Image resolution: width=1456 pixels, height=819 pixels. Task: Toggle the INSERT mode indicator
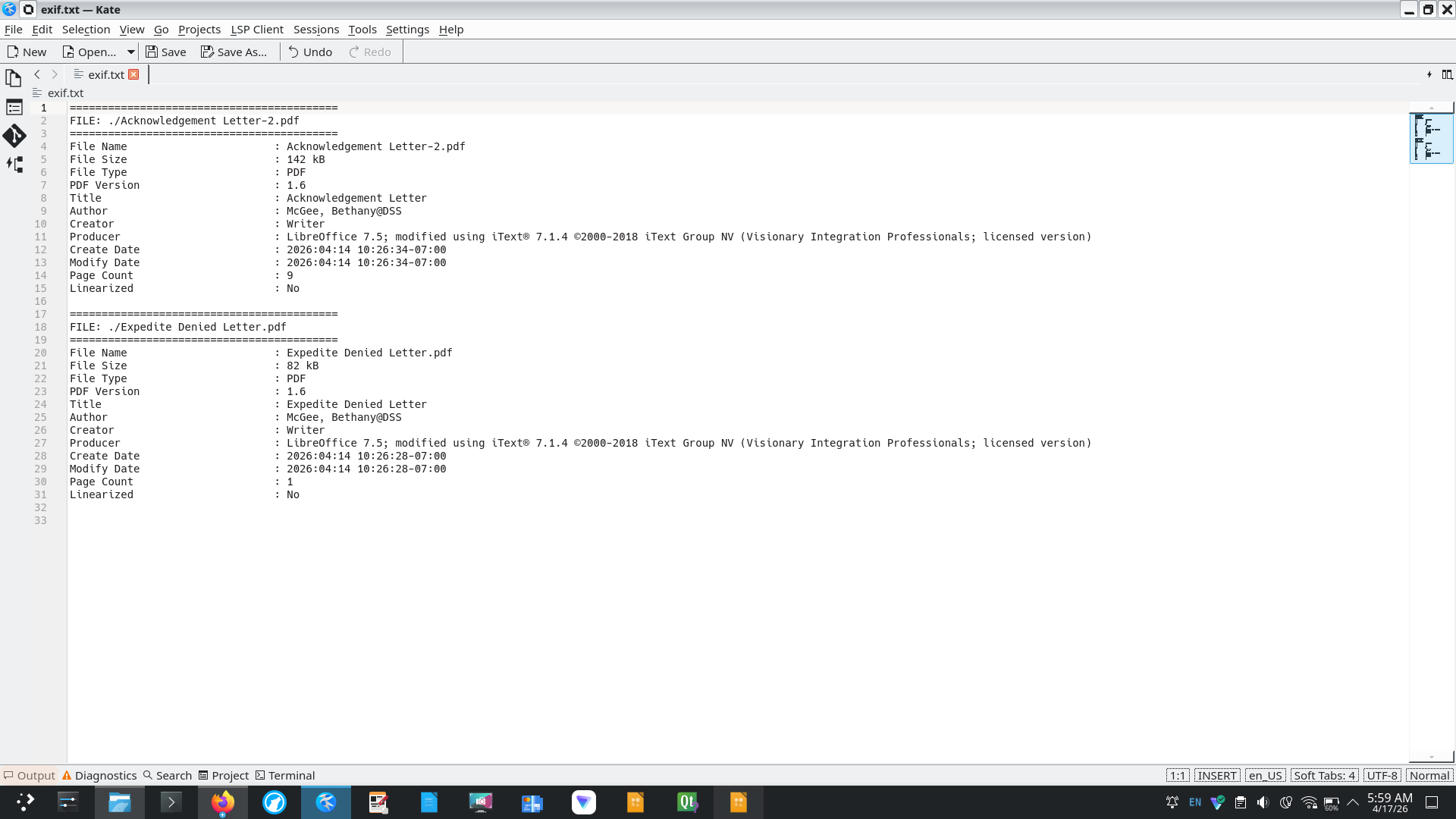coord(1216,775)
